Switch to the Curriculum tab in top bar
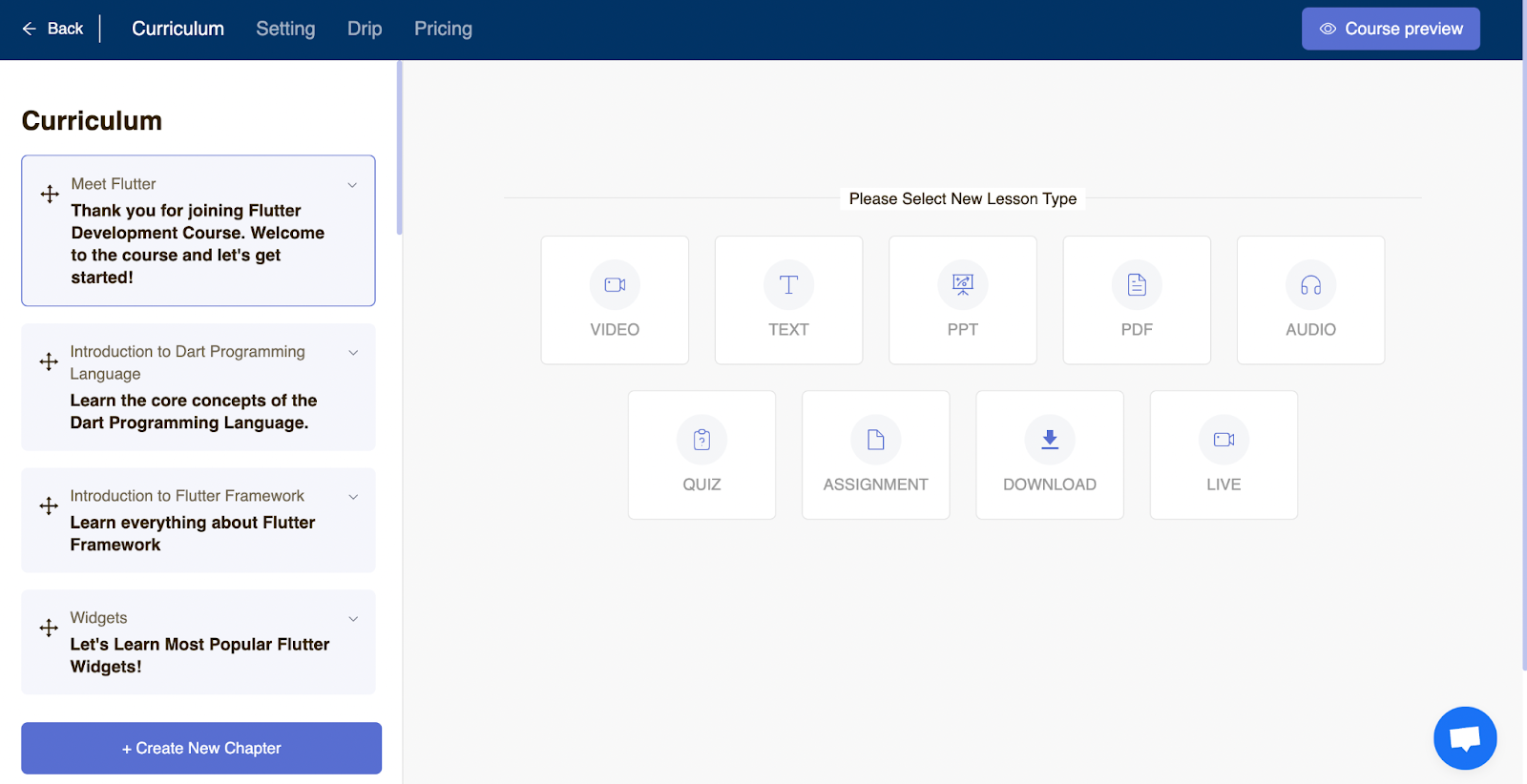The image size is (1527, 784). click(x=178, y=29)
